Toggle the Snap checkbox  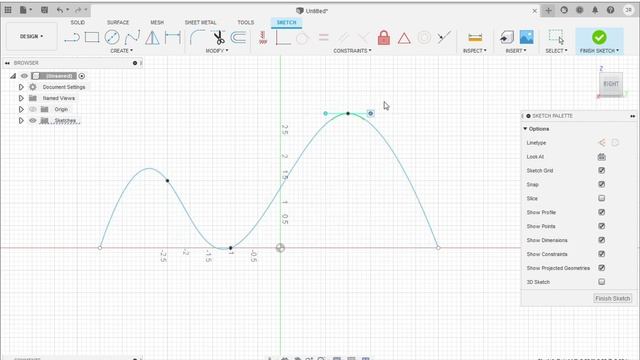click(602, 184)
